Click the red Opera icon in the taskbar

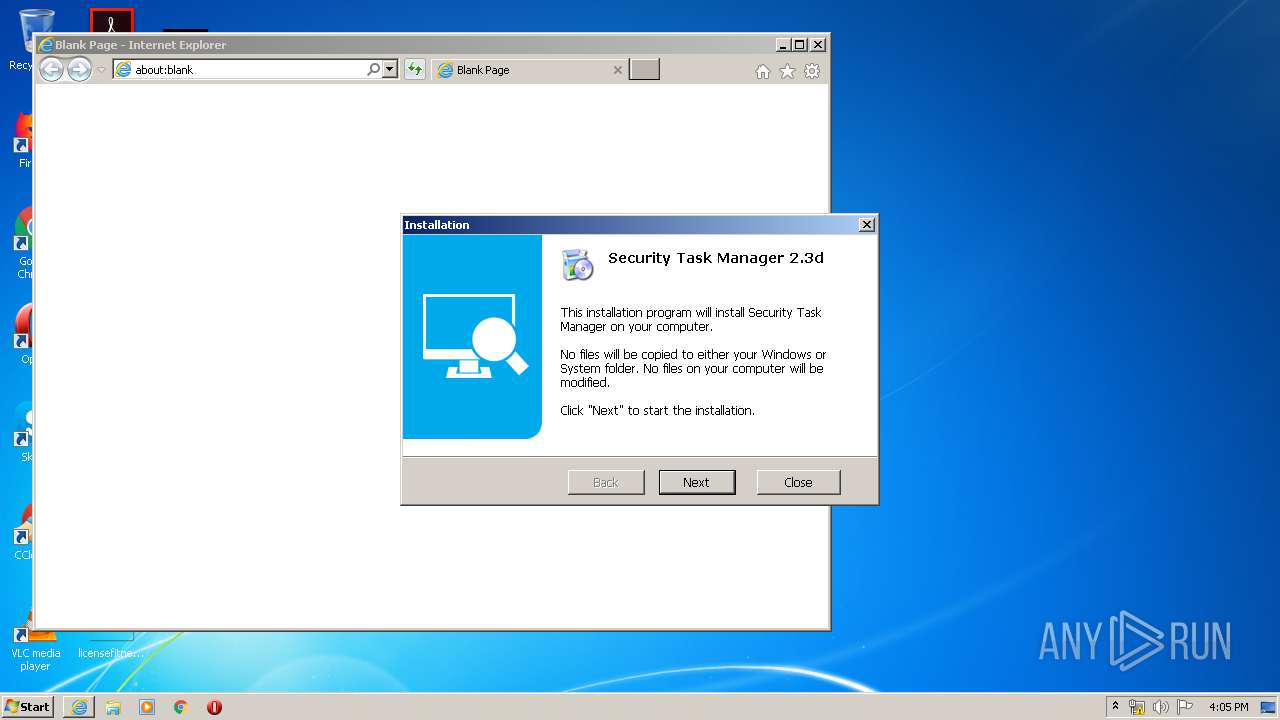pos(214,707)
